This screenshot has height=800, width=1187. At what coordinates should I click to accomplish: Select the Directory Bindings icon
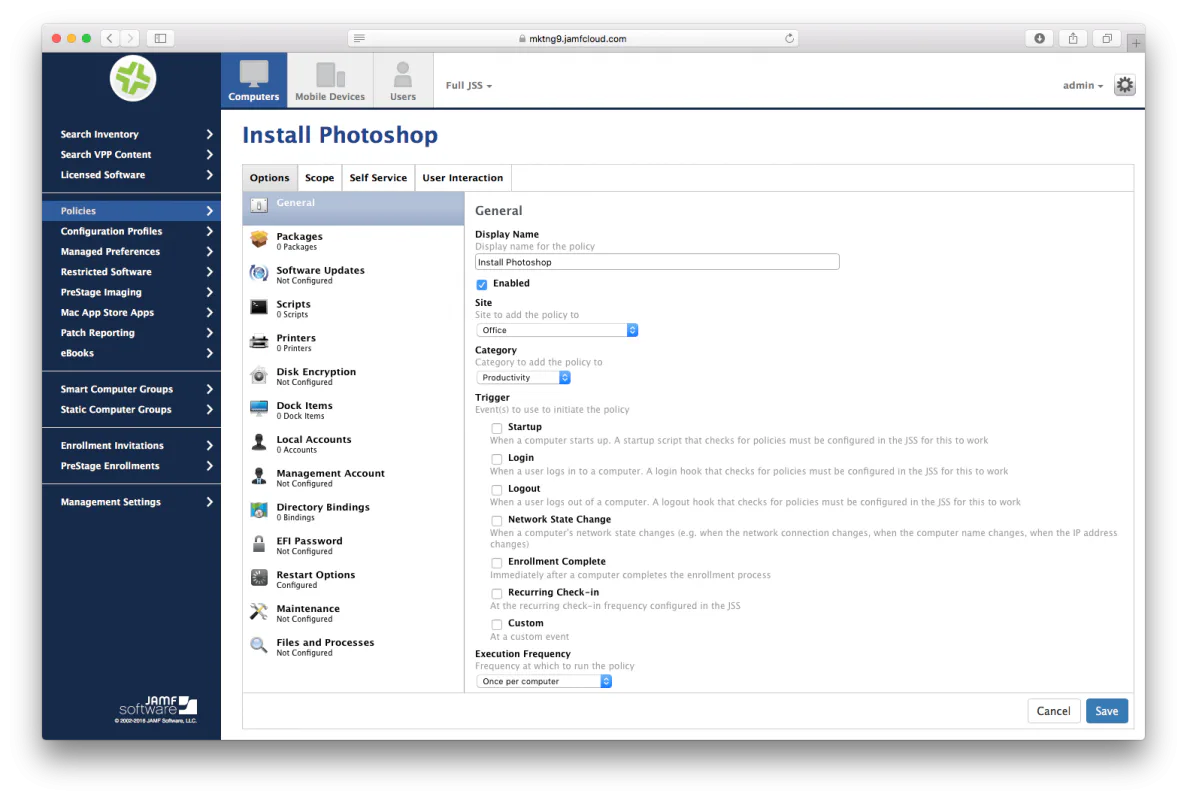(x=259, y=510)
